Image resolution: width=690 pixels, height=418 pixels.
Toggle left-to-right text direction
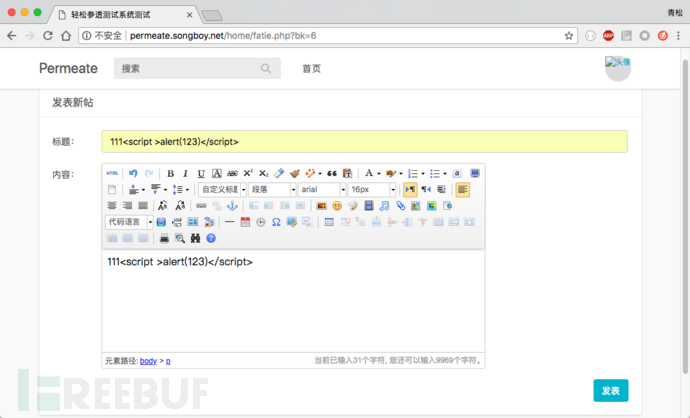tap(410, 190)
